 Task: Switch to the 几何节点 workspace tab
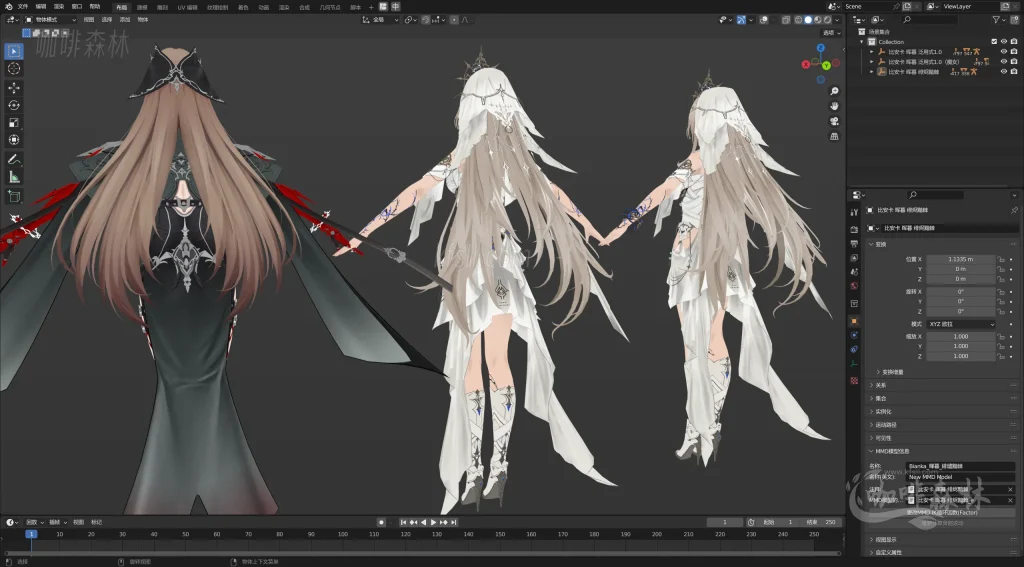tap(330, 7)
